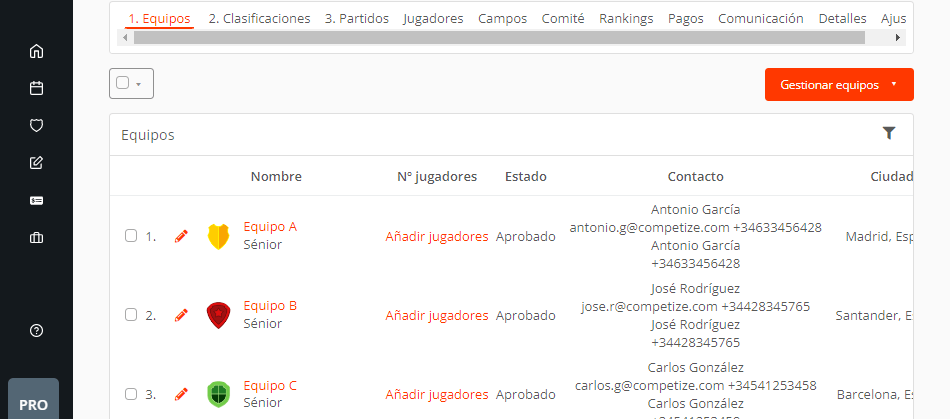Click the briefcase icon in sidebar
The height and width of the screenshot is (419, 950).
pyautogui.click(x=36, y=238)
